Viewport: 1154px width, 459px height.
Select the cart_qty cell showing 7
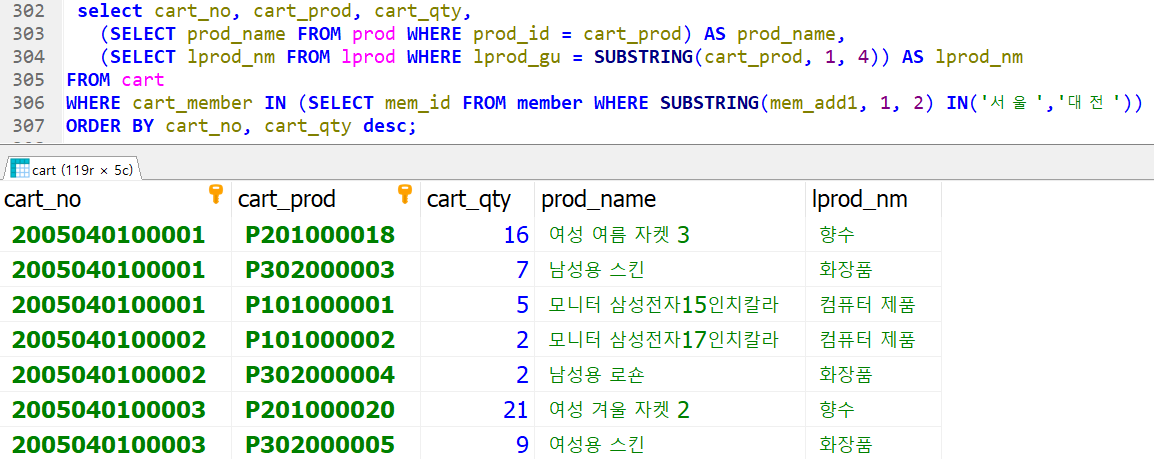pyautogui.click(x=477, y=269)
